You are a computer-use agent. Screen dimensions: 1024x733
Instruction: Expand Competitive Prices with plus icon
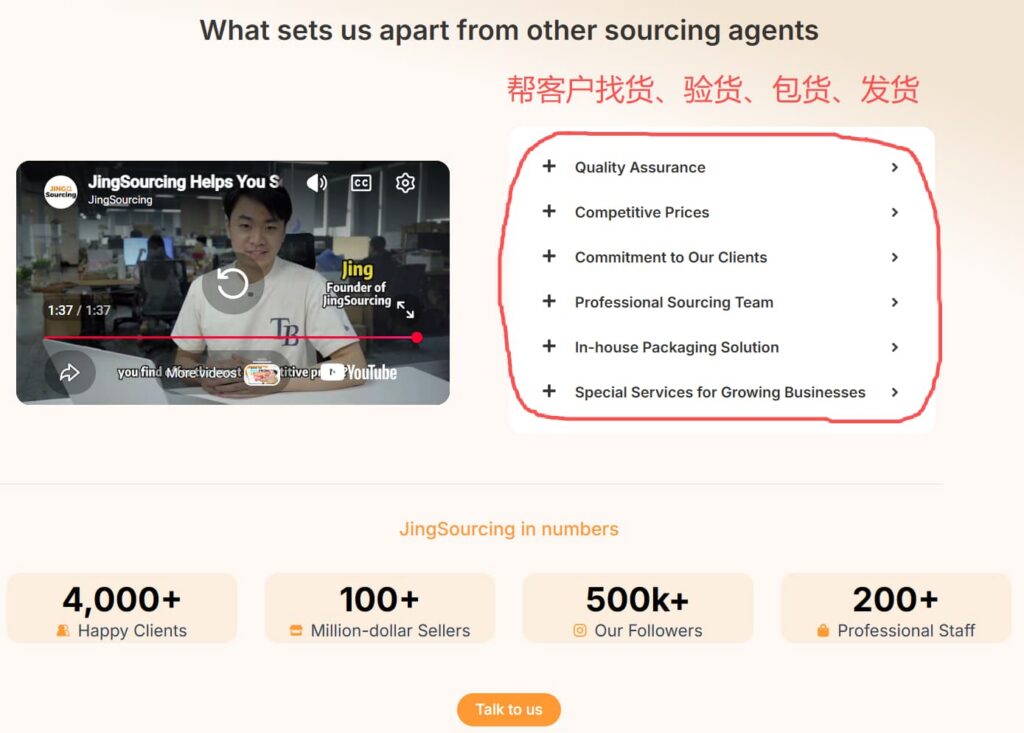[x=549, y=211]
